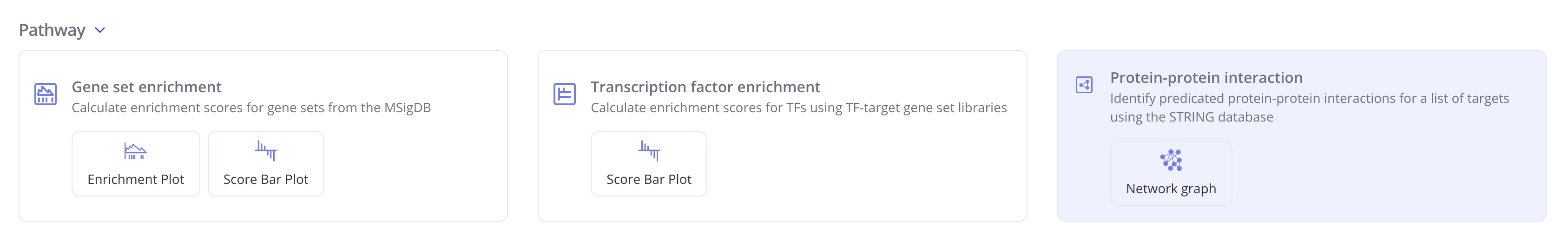This screenshot has width=1568, height=244.
Task: Click the Network graph nodes icon
Action: [x=1171, y=160]
